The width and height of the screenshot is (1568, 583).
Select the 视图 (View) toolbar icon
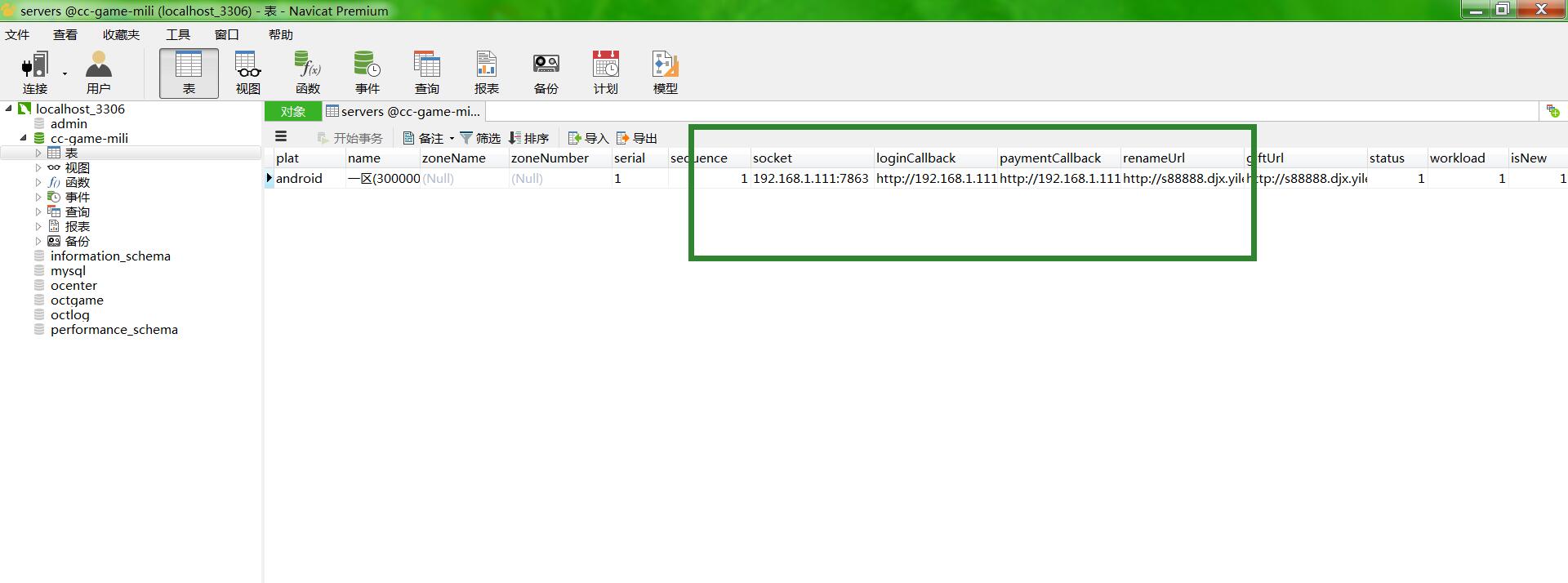(x=248, y=73)
